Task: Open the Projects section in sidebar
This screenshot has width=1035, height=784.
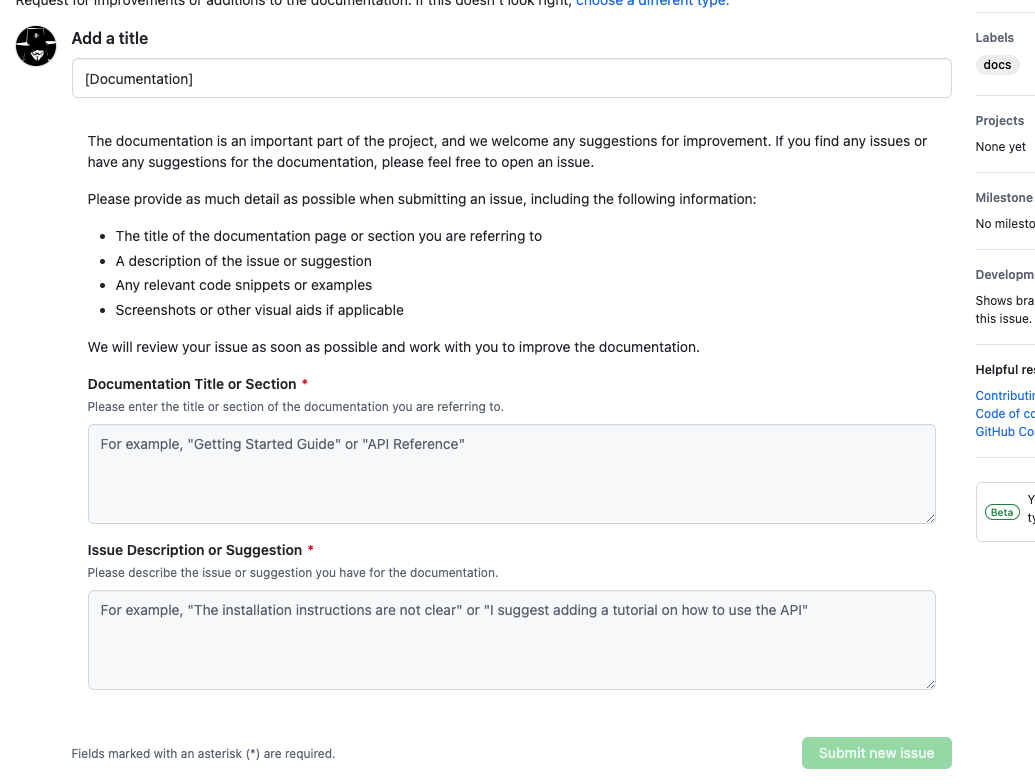Action: click(1000, 121)
